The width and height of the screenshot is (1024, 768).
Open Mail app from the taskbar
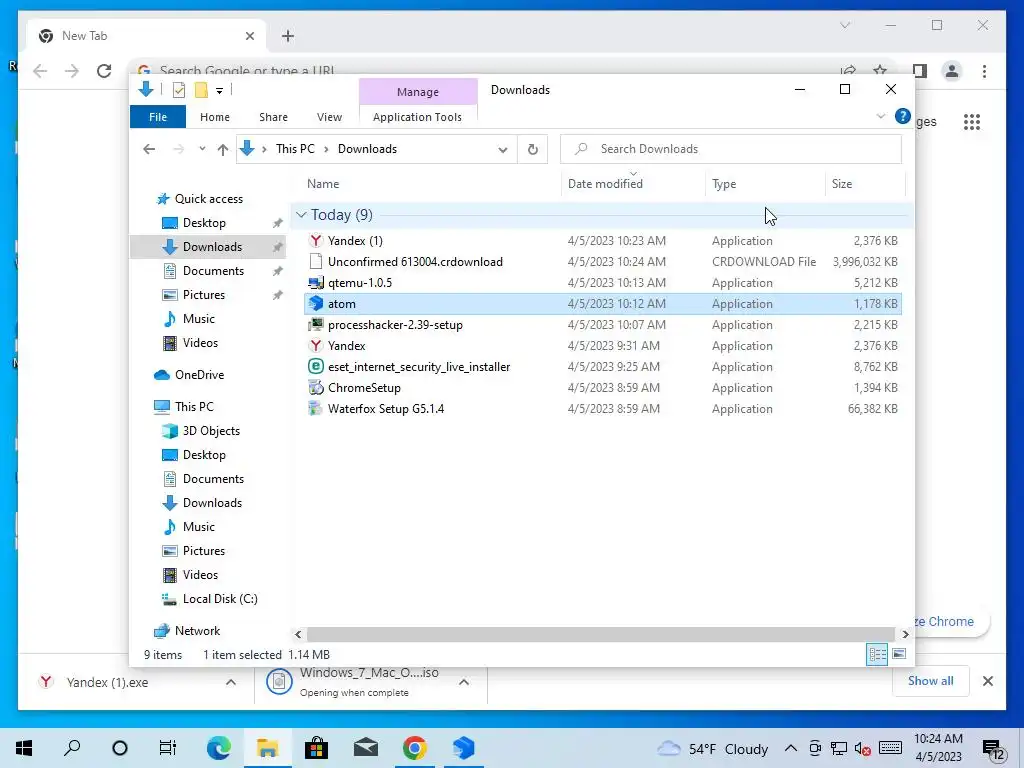(366, 748)
